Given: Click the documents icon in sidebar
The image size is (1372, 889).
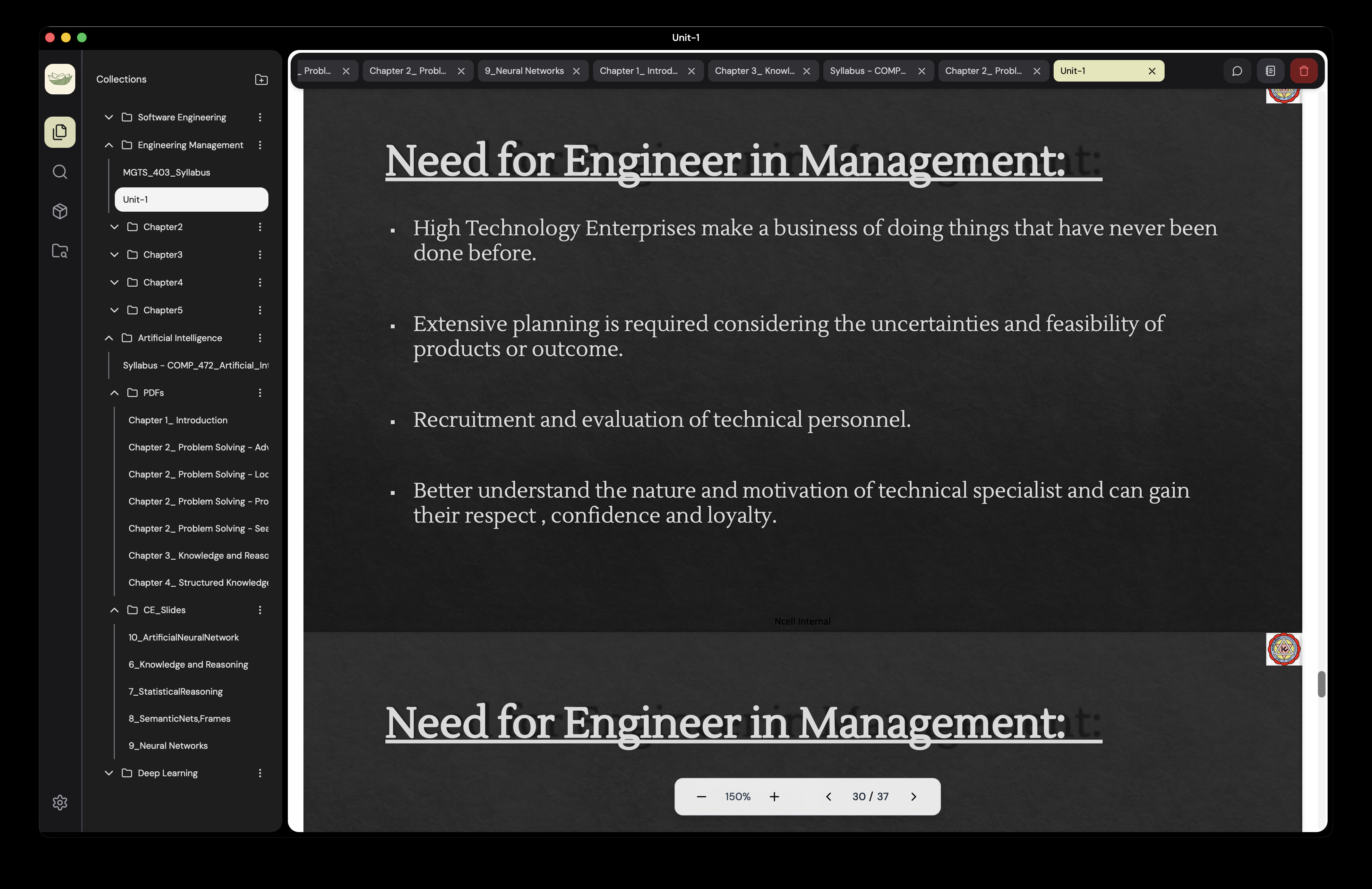Looking at the screenshot, I should [x=60, y=132].
